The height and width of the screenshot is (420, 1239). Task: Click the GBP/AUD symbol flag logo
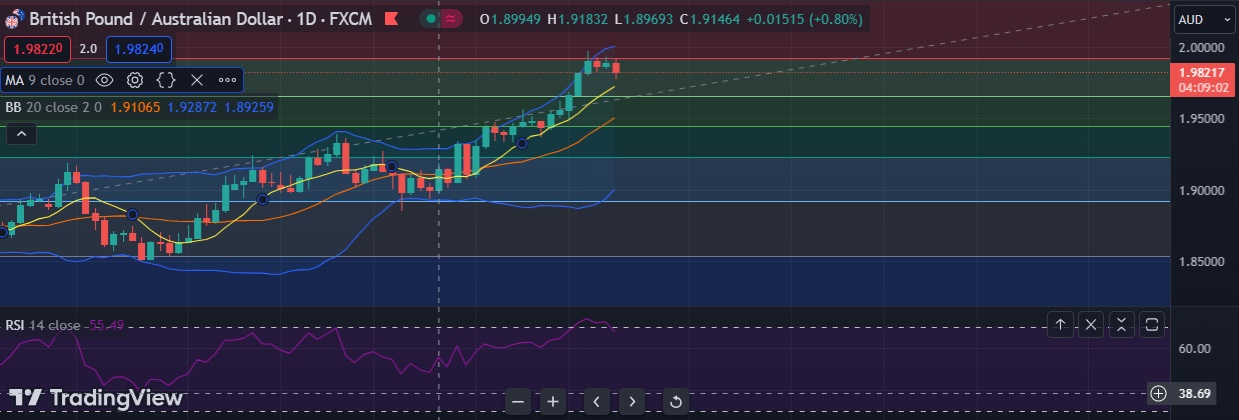(x=14, y=19)
